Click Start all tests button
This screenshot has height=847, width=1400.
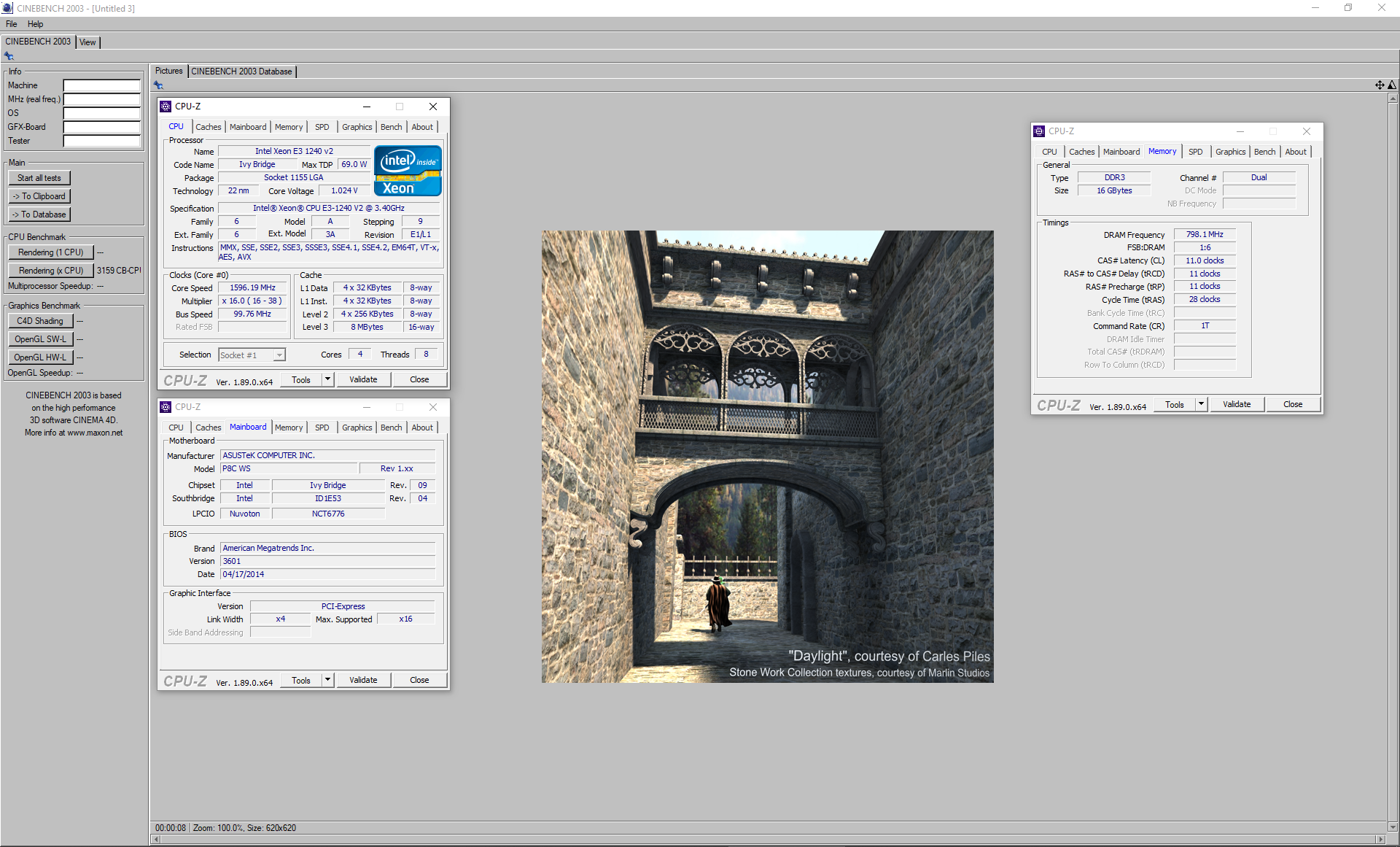pyautogui.click(x=39, y=178)
